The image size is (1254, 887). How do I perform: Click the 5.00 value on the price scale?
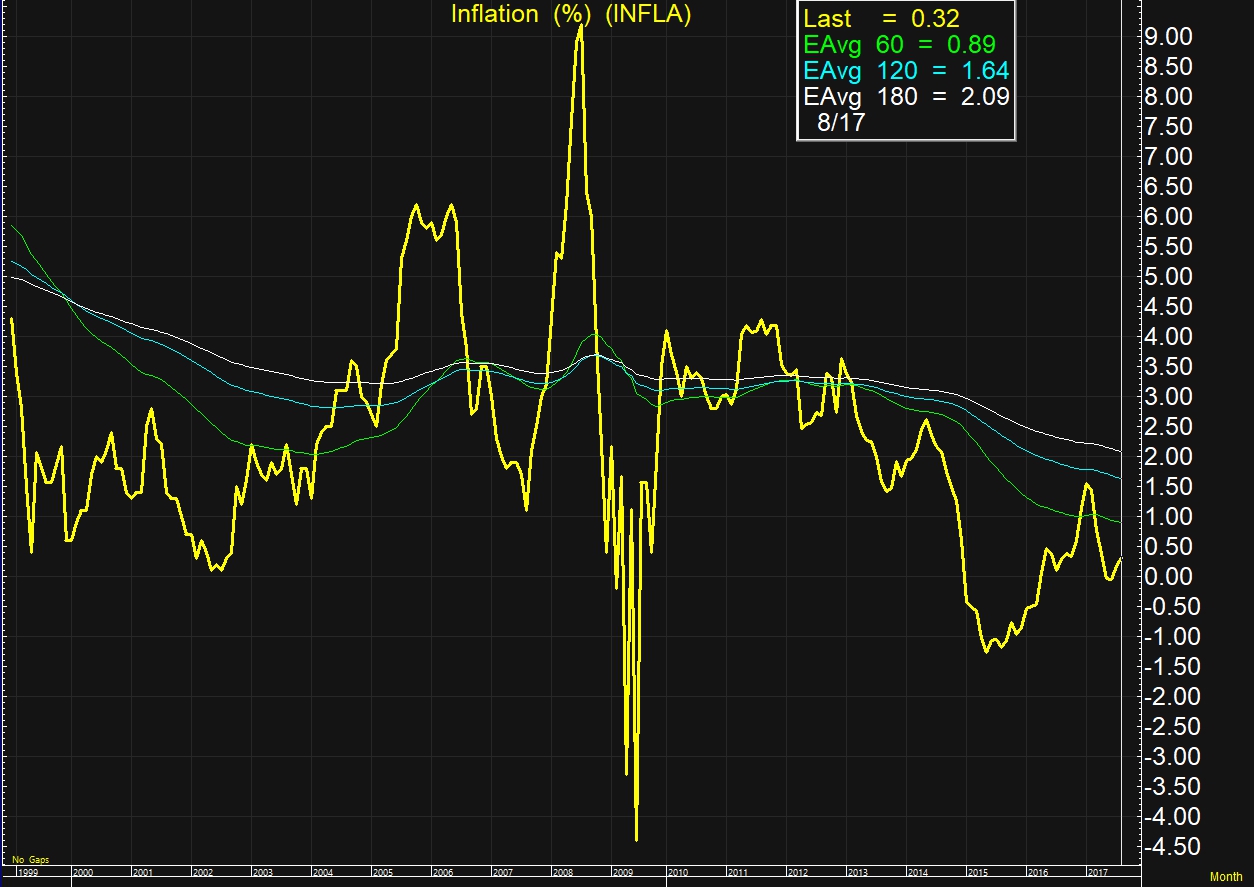(1172, 277)
